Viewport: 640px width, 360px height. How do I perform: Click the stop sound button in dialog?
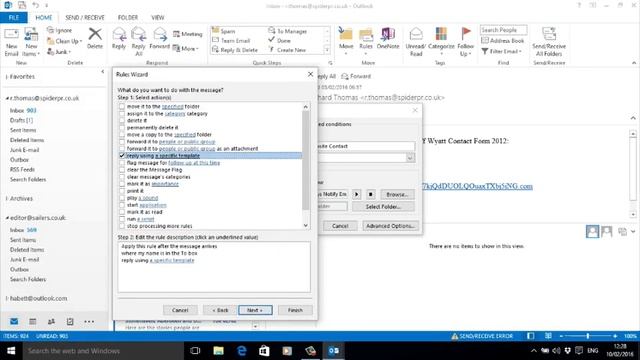click(371, 194)
